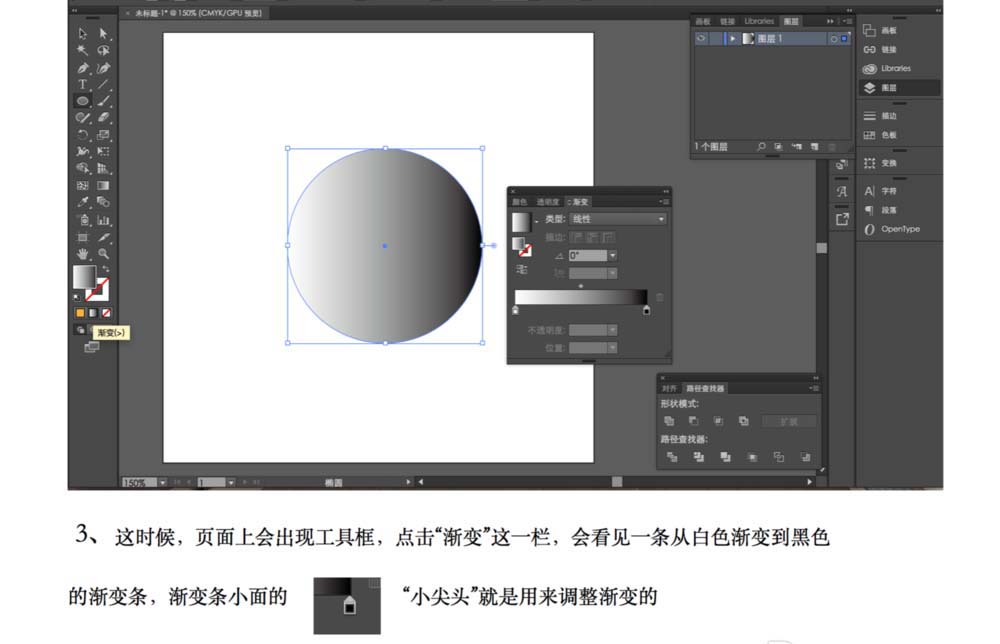This screenshot has height=644, width=1000.
Task: Select the black gradient stop
Action: [x=647, y=311]
